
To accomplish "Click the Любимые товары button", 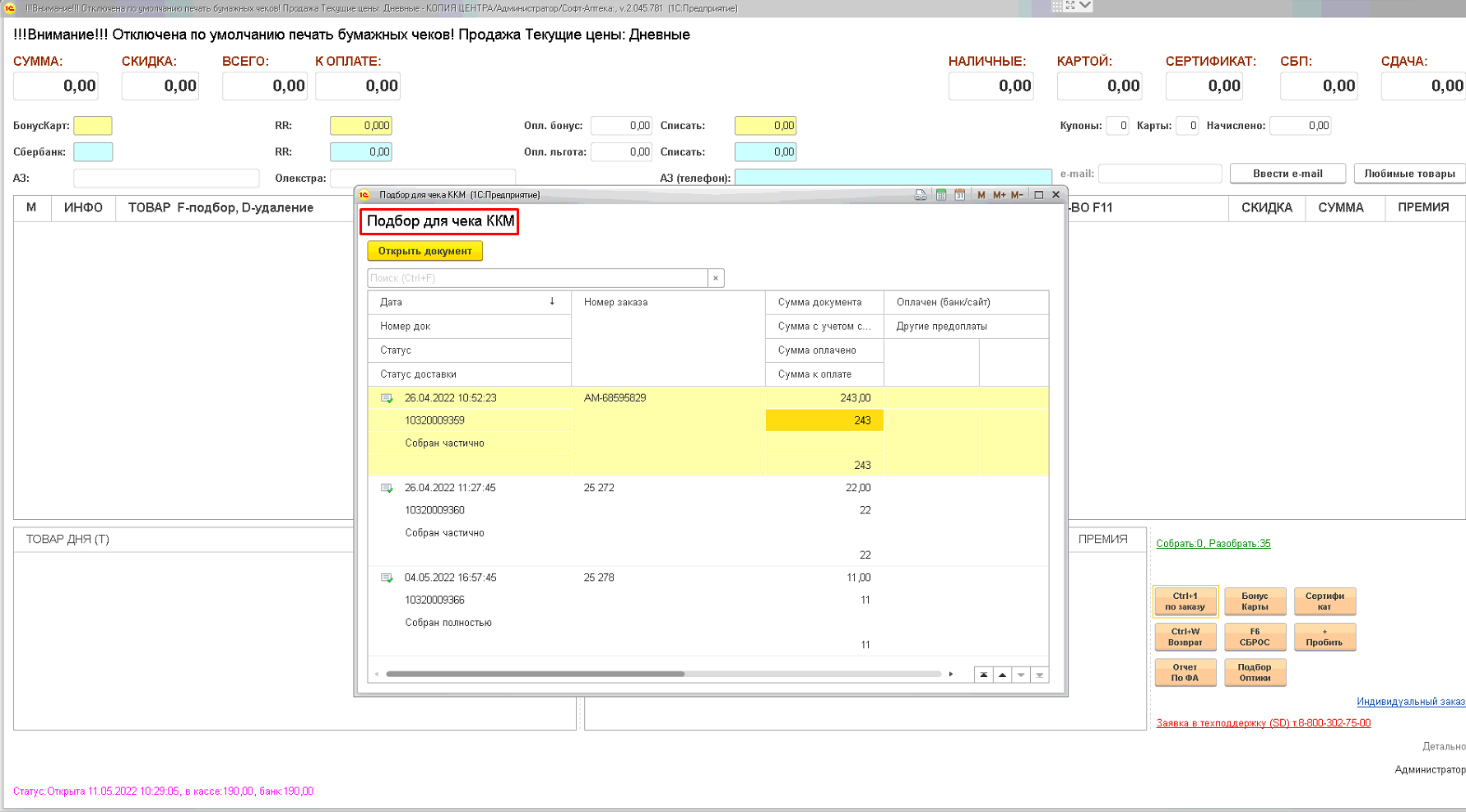I will [1408, 174].
